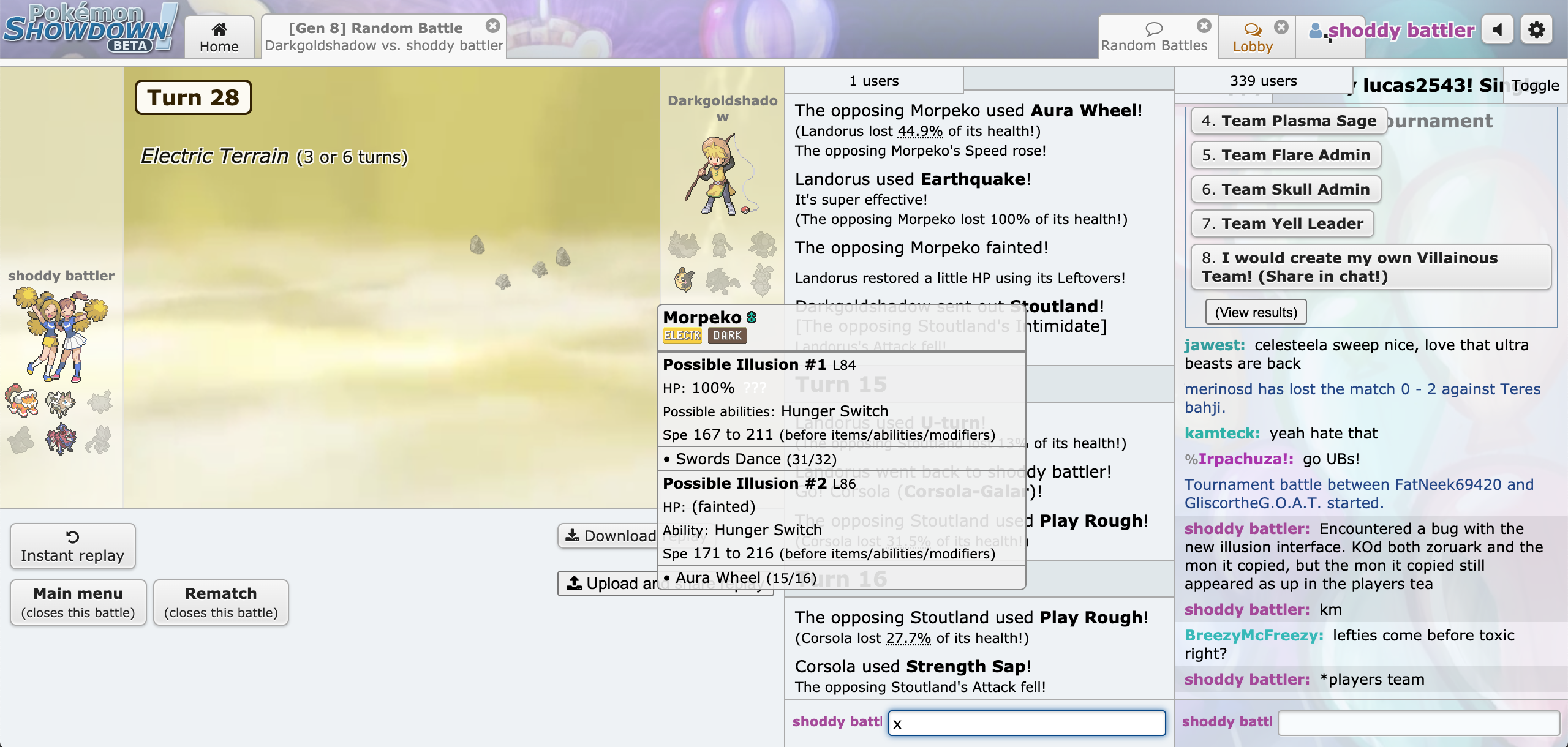Image resolution: width=1568 pixels, height=747 pixels.
Task: Click Irpachuza!'s username in chat
Action: click(x=1246, y=459)
